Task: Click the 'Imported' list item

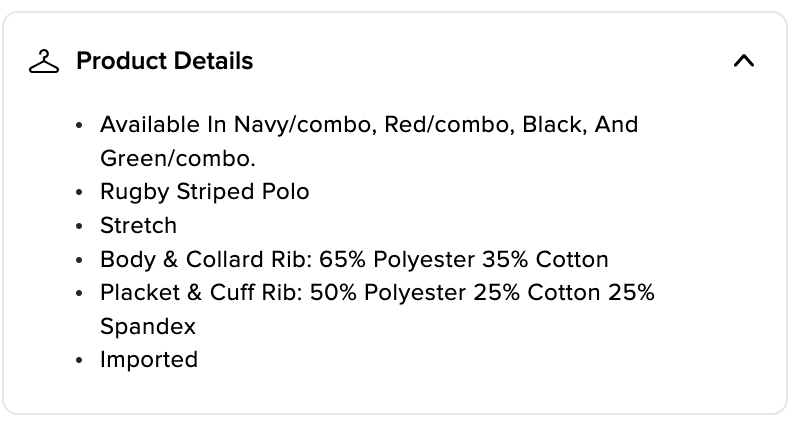Action: [149, 359]
